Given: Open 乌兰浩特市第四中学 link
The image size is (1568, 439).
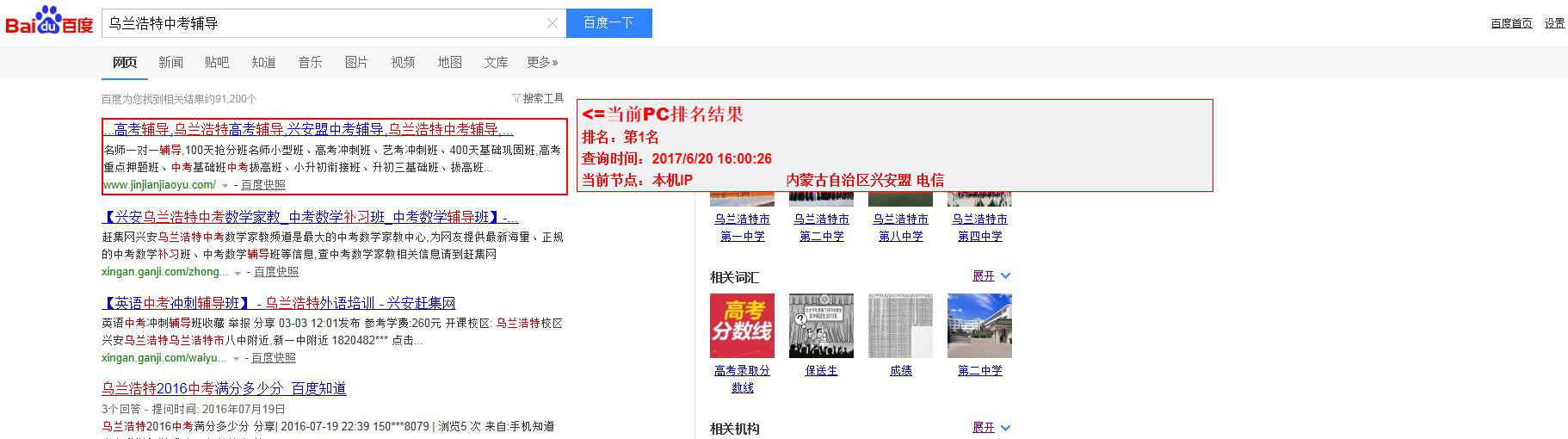Looking at the screenshot, I should pos(979,227).
